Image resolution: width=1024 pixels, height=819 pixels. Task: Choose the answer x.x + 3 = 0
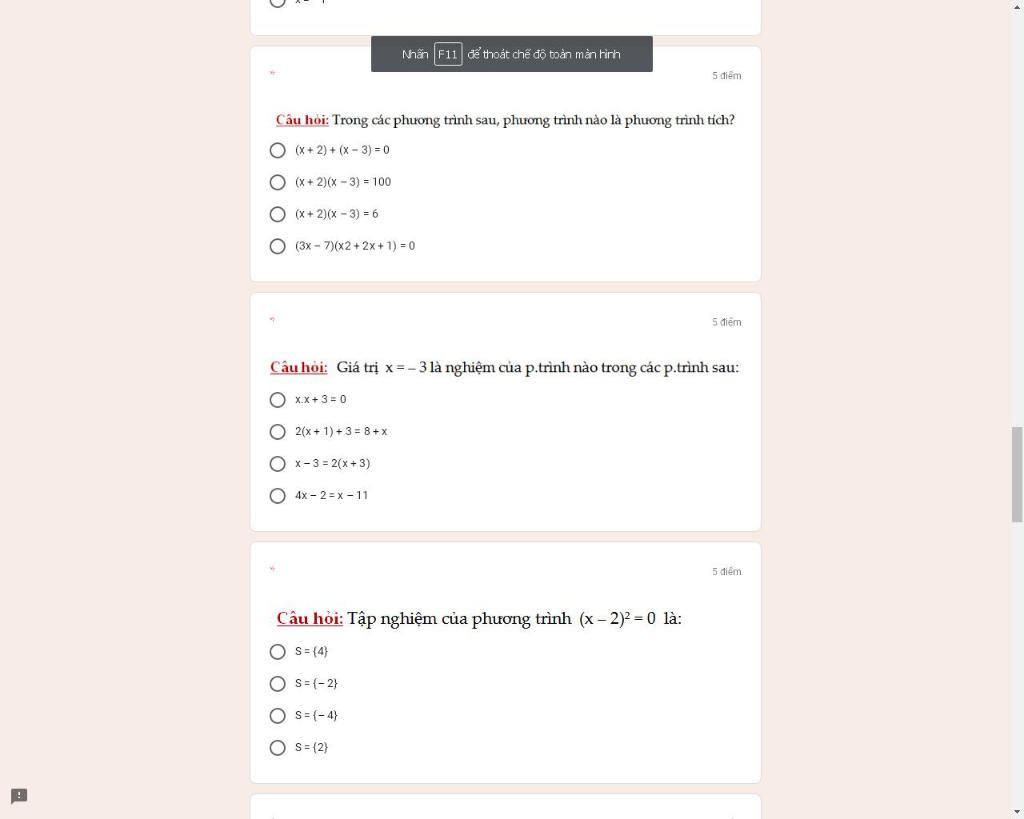(278, 400)
